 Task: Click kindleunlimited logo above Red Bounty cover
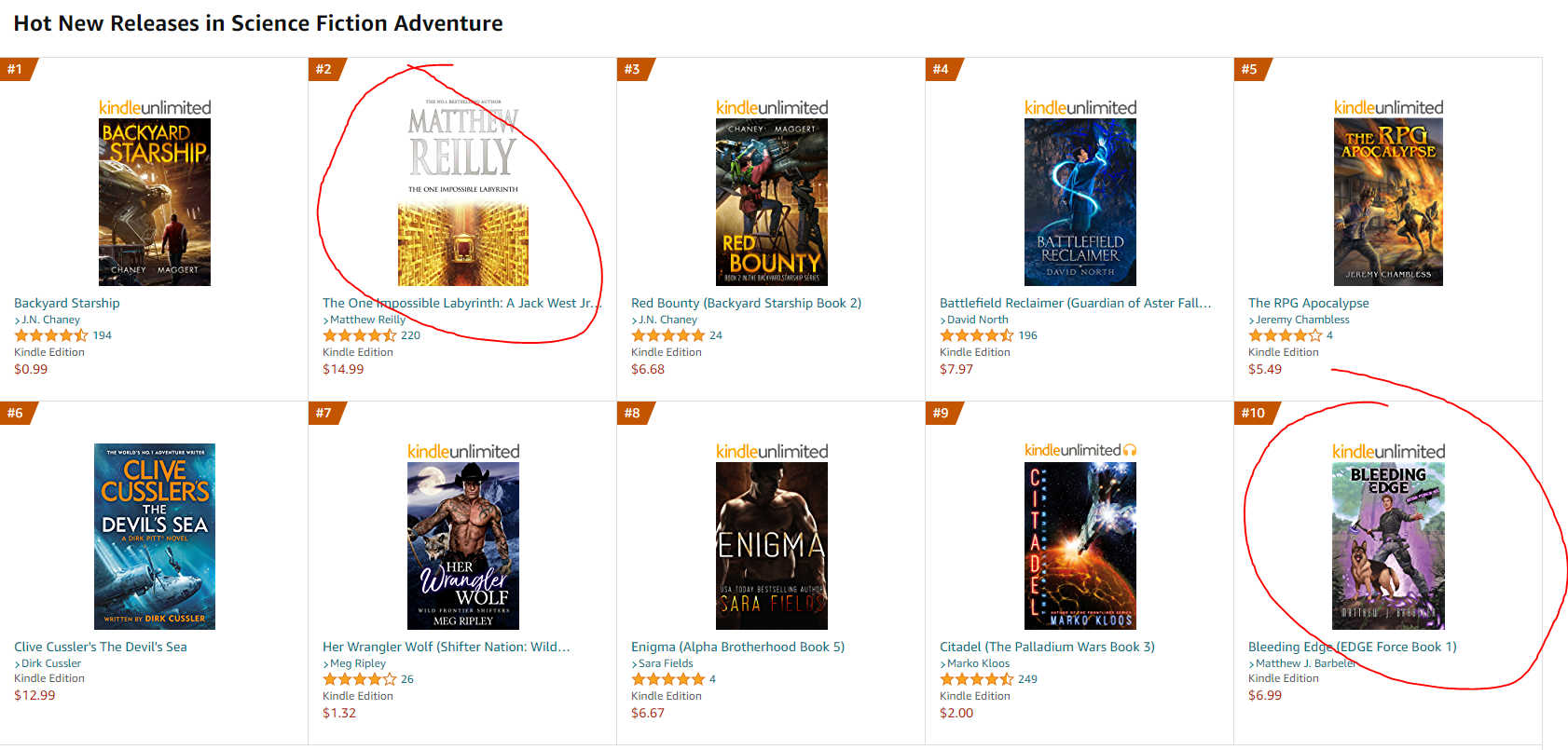(772, 108)
